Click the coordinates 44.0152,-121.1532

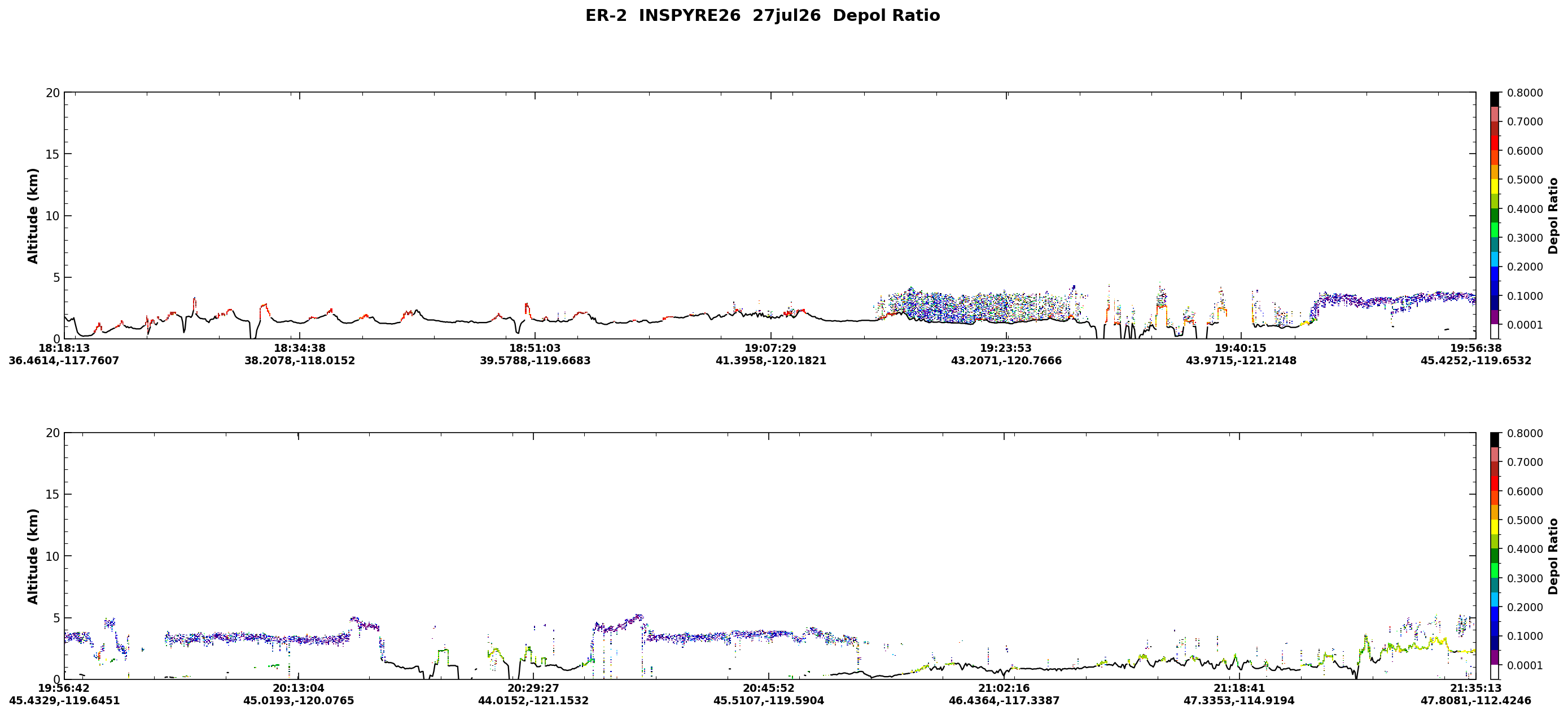[x=533, y=701]
